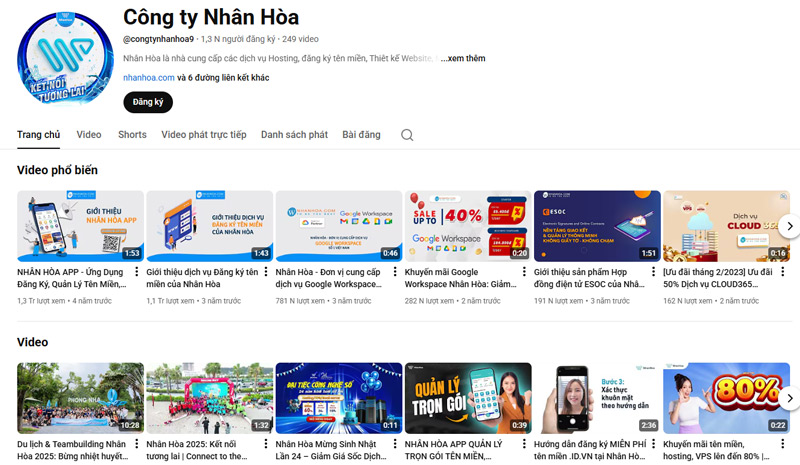Open the Video tab
Viewport: 800px width, 465px height.
(89, 135)
